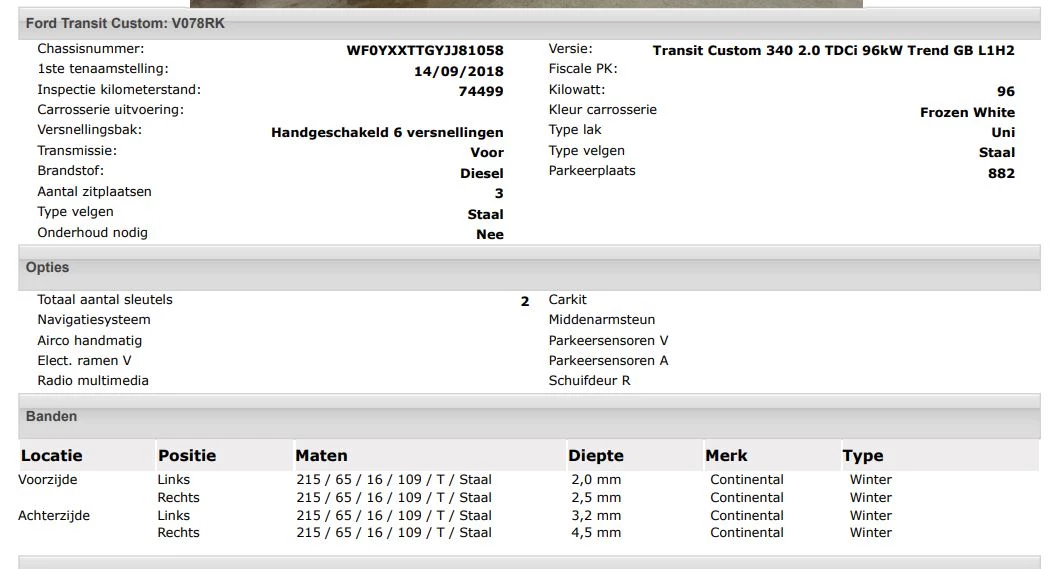Click the Ford Transit Custom: V078RK section header

click(x=125, y=23)
